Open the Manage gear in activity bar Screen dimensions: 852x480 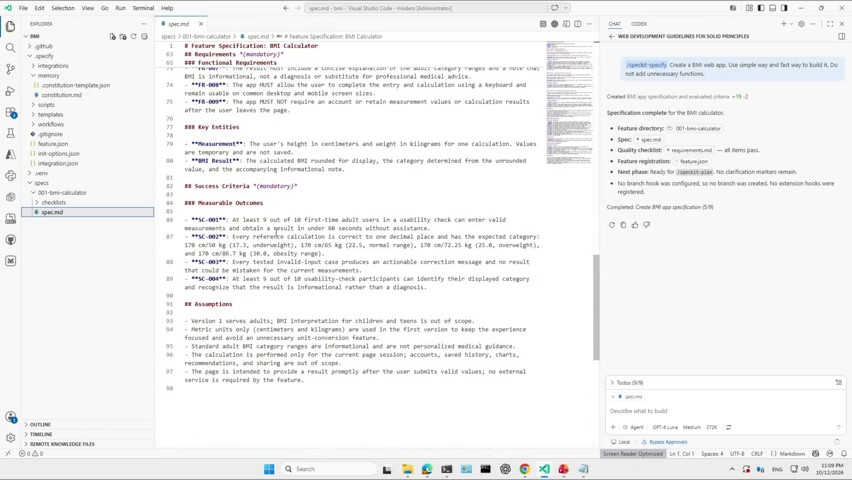10,438
